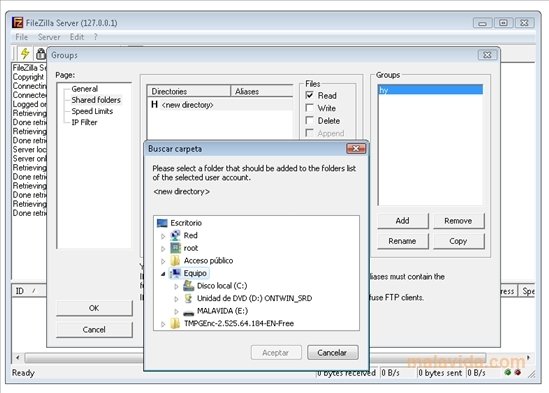Open the File menu
Screen dimensions: 549x393
21,37
